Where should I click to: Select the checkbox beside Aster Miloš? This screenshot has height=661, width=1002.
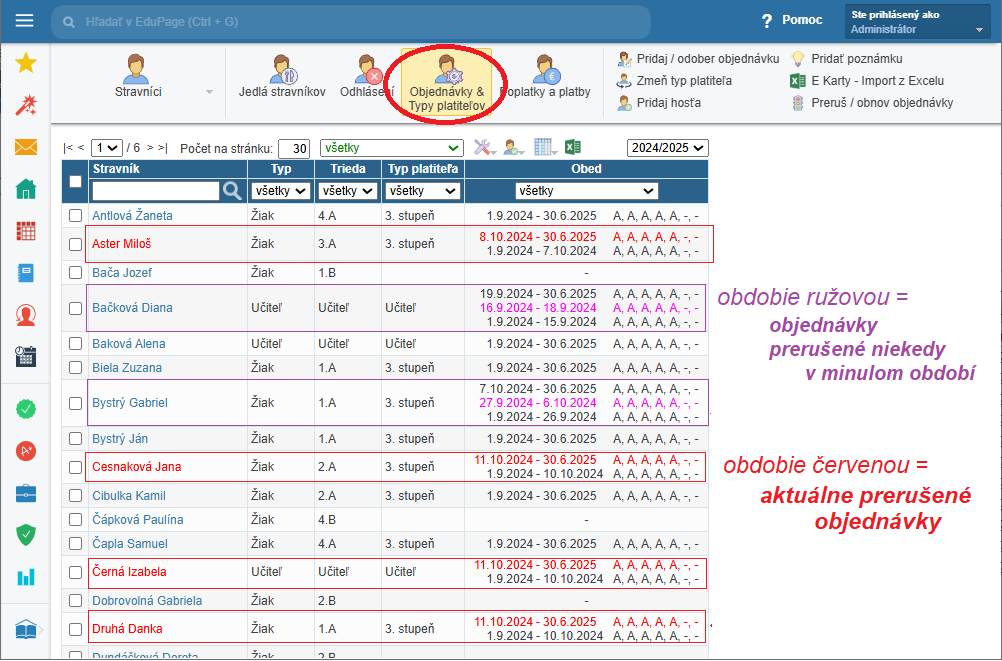coord(76,244)
